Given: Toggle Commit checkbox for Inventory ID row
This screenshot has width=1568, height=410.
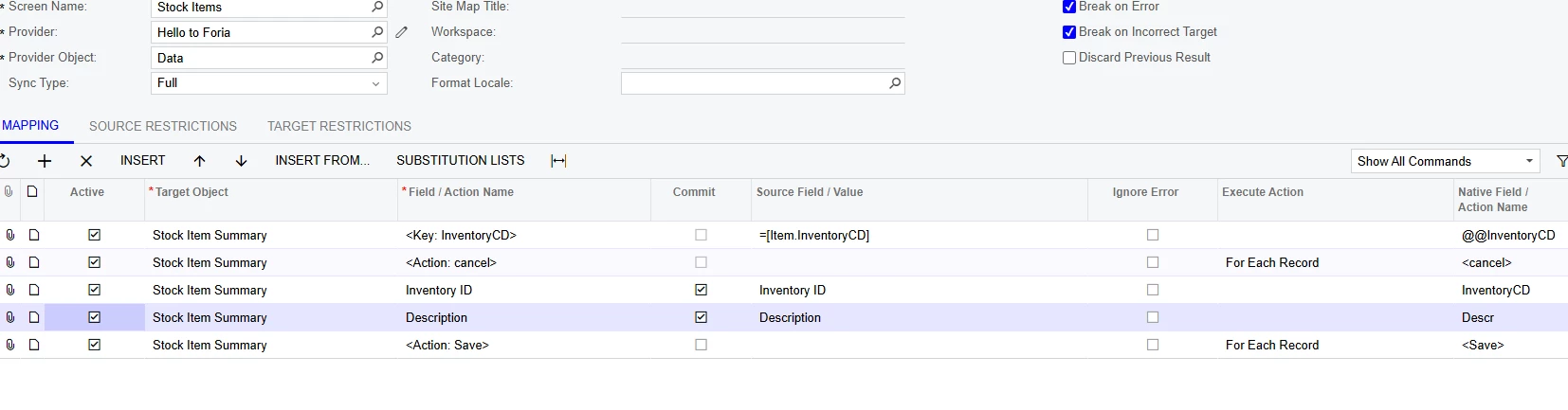Looking at the screenshot, I should pos(701,290).
